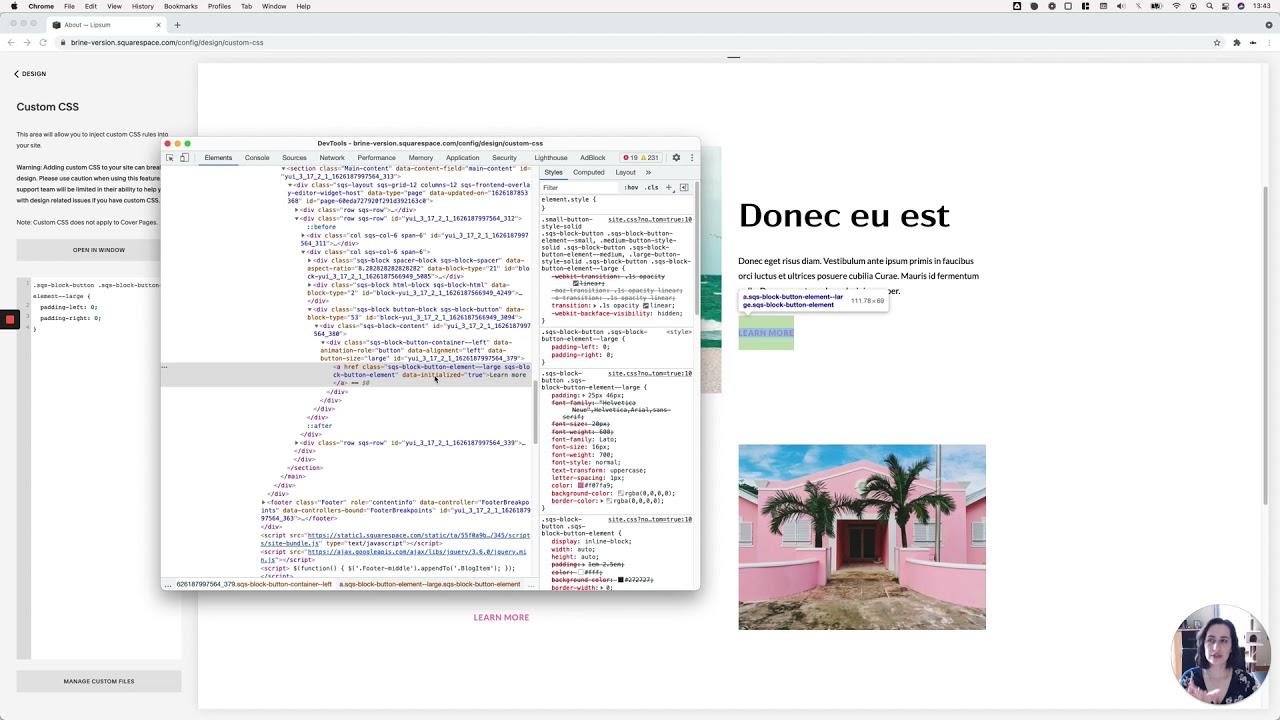
Task: Expand the html-block div node
Action: pos(310,285)
